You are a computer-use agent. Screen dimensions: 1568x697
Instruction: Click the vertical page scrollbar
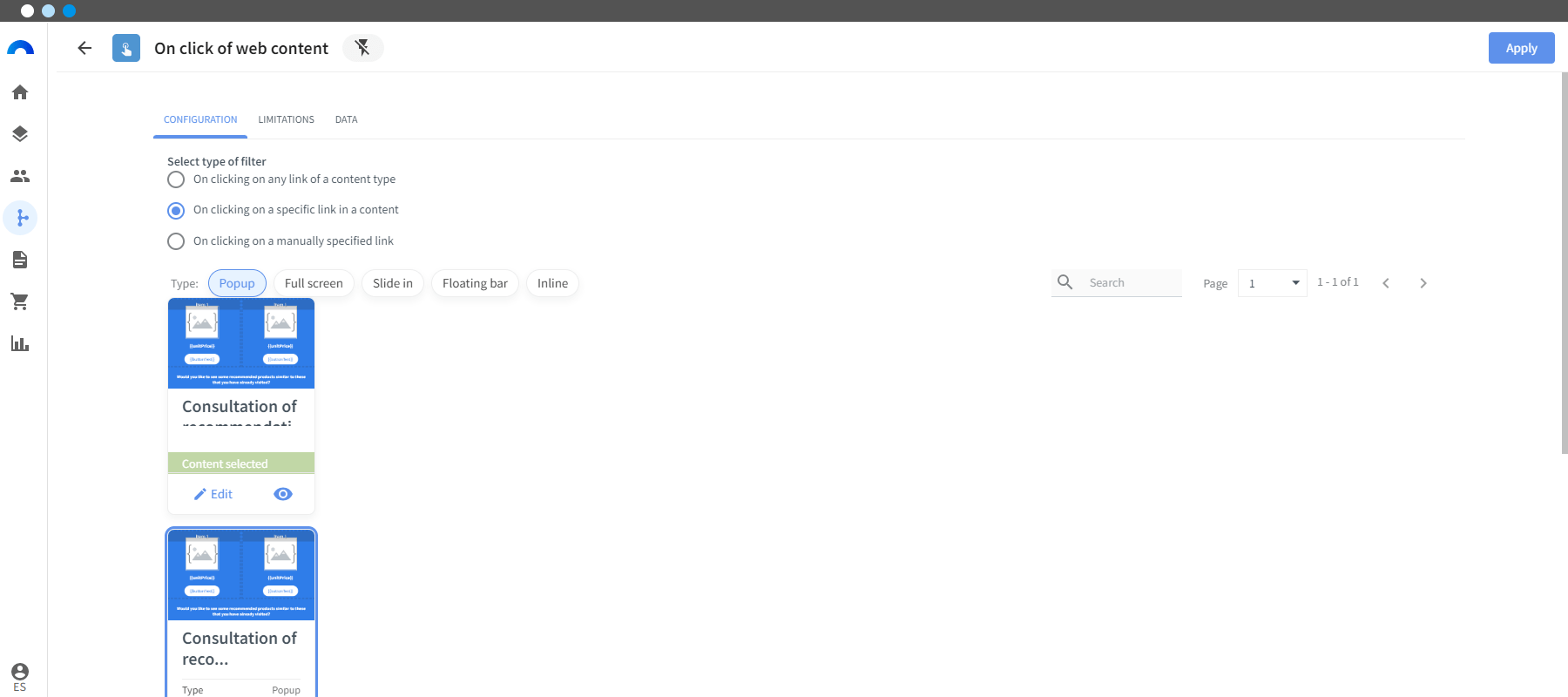(1565, 261)
